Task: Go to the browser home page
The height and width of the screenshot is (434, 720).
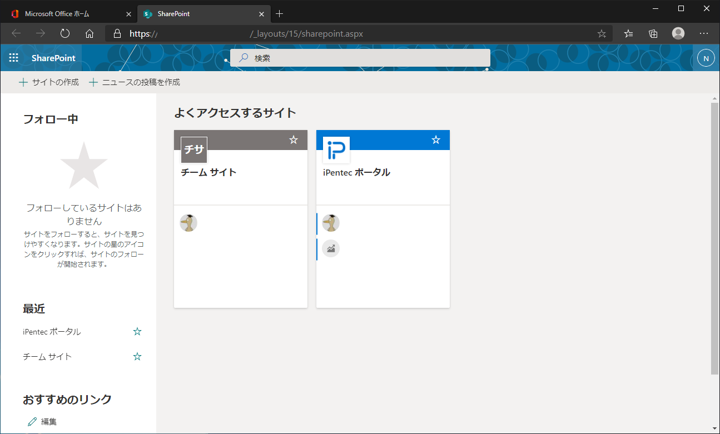Action: [x=90, y=34]
